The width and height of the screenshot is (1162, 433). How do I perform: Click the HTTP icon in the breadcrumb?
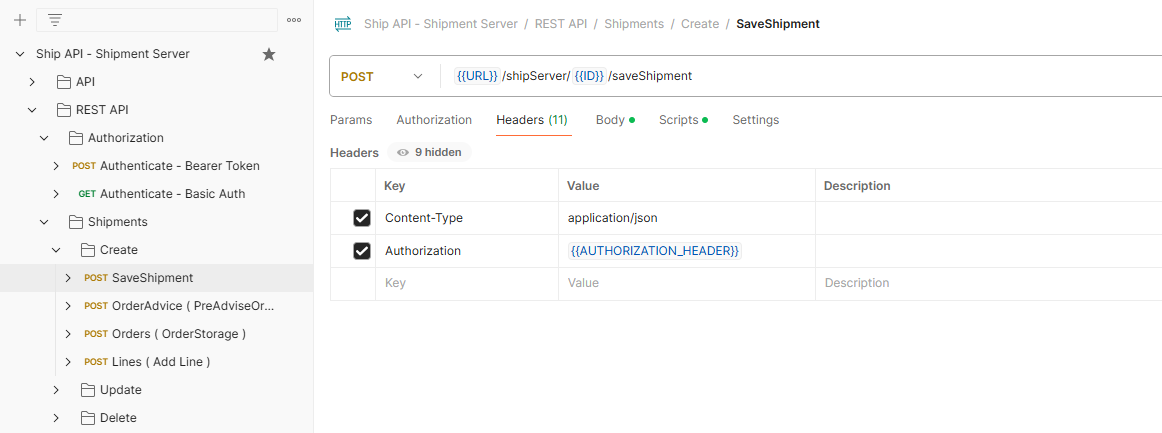343,24
